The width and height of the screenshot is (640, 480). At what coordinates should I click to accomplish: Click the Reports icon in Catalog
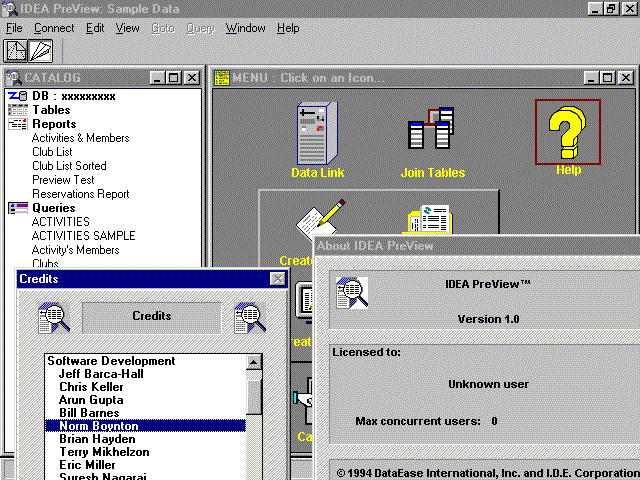click(x=18, y=124)
